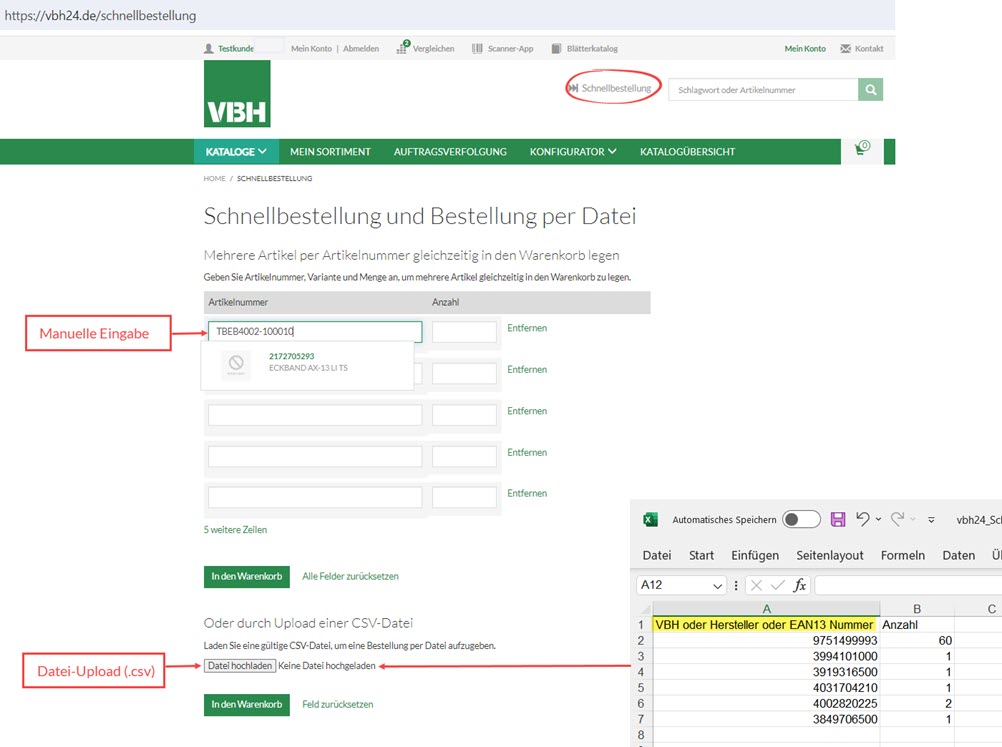The width and height of the screenshot is (1002, 747).
Task: Click the Abmelden link
Action: click(361, 49)
